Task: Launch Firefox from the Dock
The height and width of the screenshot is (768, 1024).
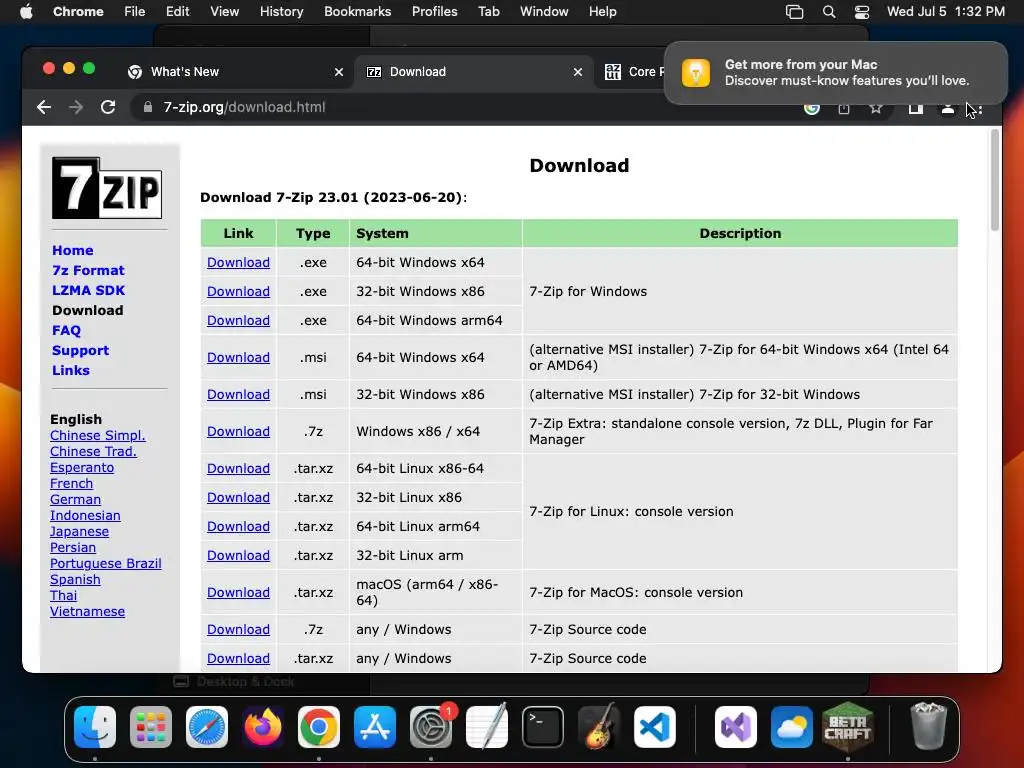Action: click(x=263, y=727)
